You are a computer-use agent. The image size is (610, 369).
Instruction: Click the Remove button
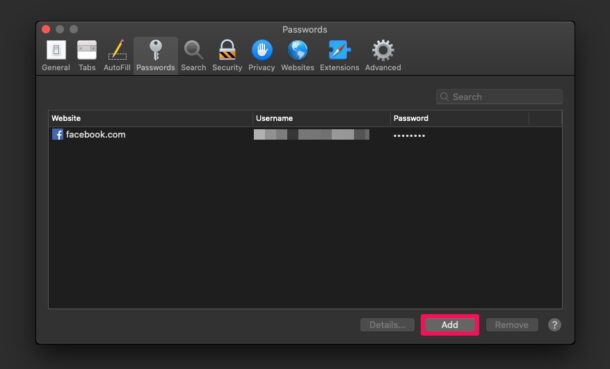[512, 325]
